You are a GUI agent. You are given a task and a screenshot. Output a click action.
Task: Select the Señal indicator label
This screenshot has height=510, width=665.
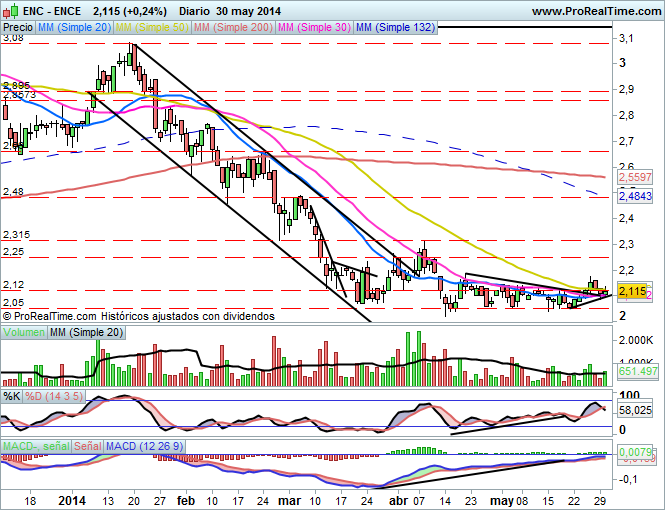88,444
